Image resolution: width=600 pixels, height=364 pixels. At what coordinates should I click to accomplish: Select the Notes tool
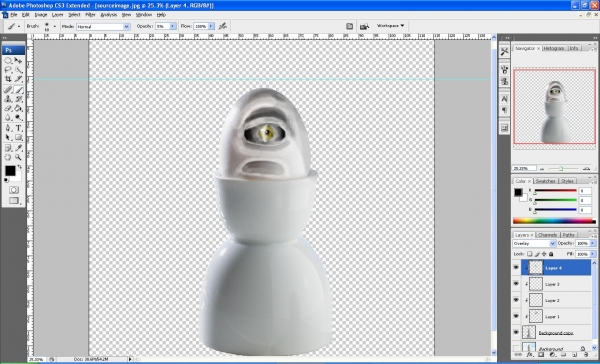click(x=8, y=148)
